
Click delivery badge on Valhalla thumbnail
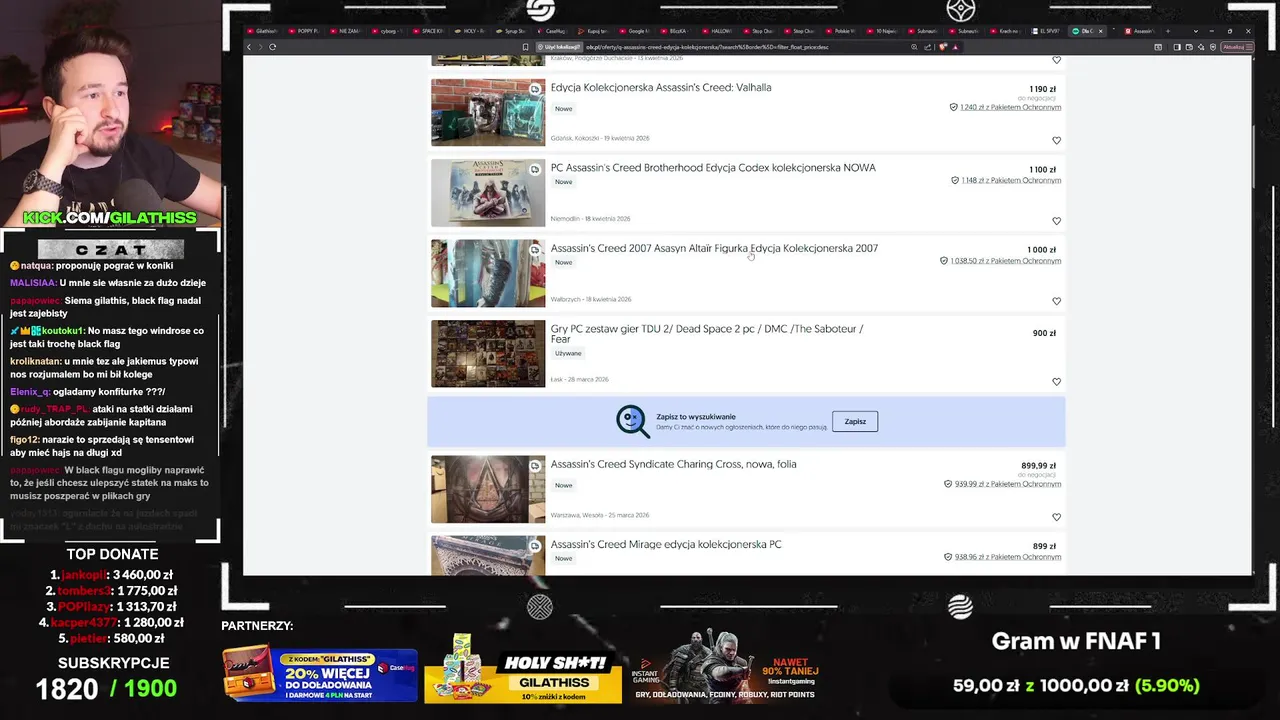tap(535, 89)
